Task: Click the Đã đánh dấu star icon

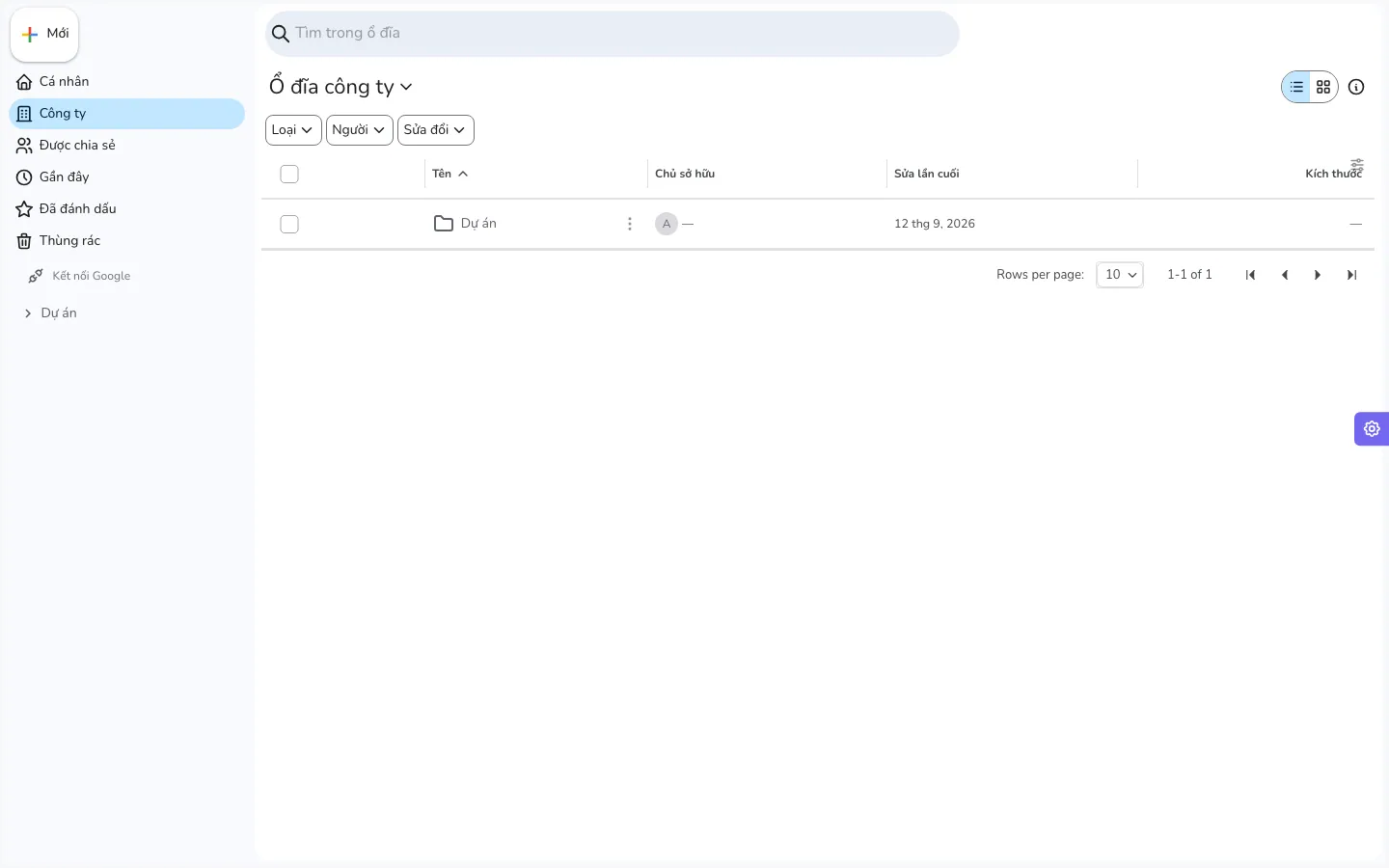Action: pyautogui.click(x=24, y=209)
